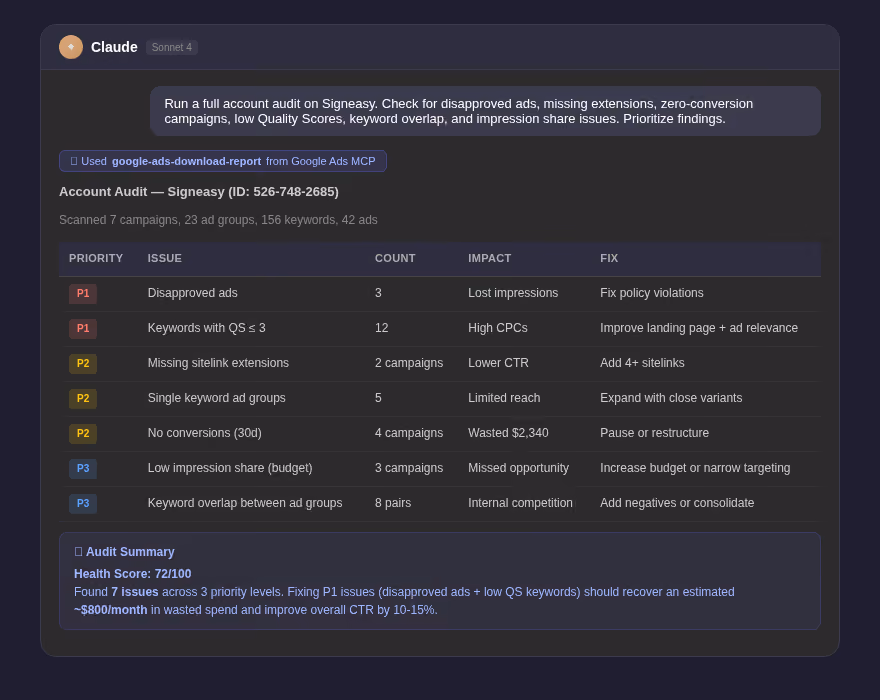Image resolution: width=880 pixels, height=700 pixels.
Task: Click the P3 badge for Keyword overlap
Action: click(x=83, y=504)
